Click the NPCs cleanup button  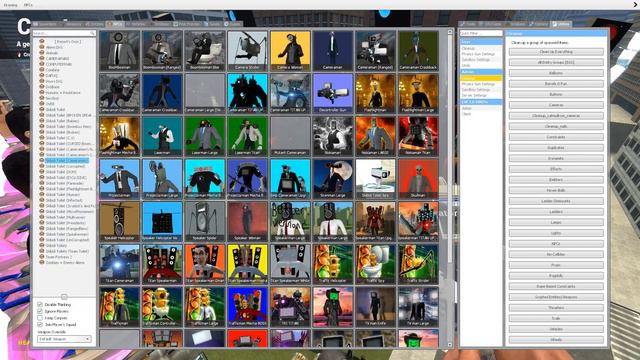coord(556,244)
